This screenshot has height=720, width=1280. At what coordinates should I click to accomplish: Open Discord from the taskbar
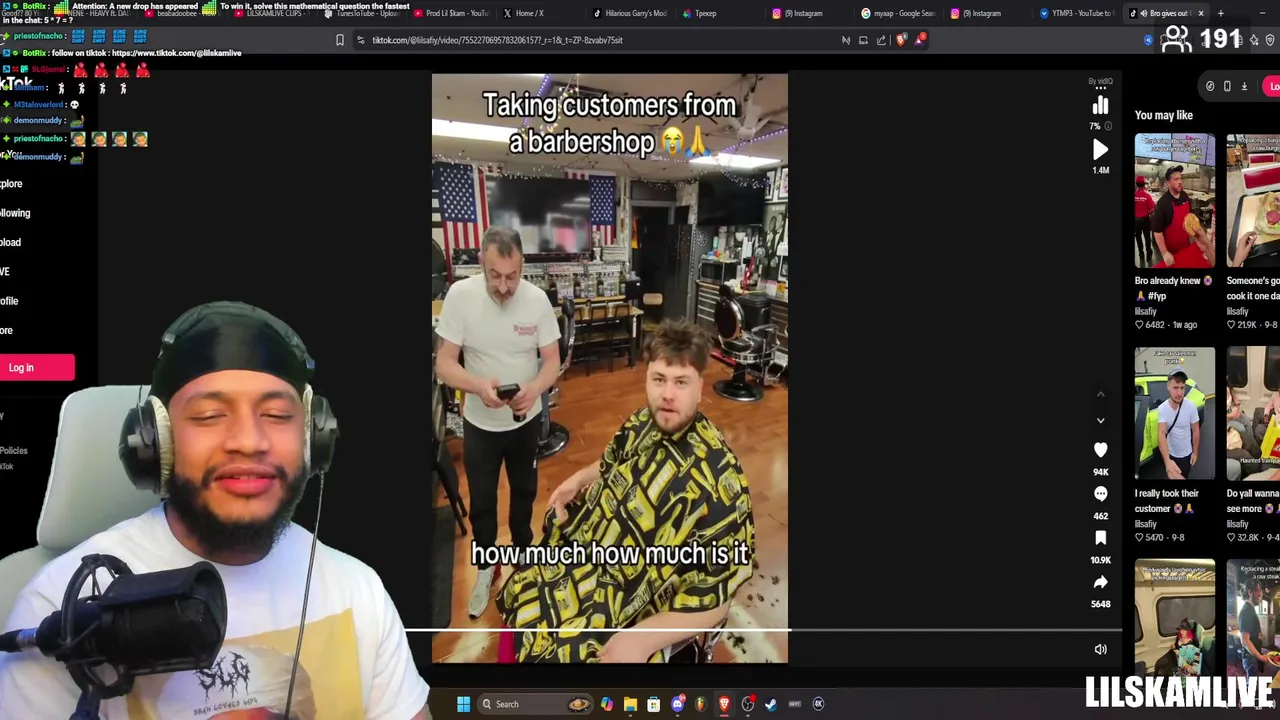[677, 704]
